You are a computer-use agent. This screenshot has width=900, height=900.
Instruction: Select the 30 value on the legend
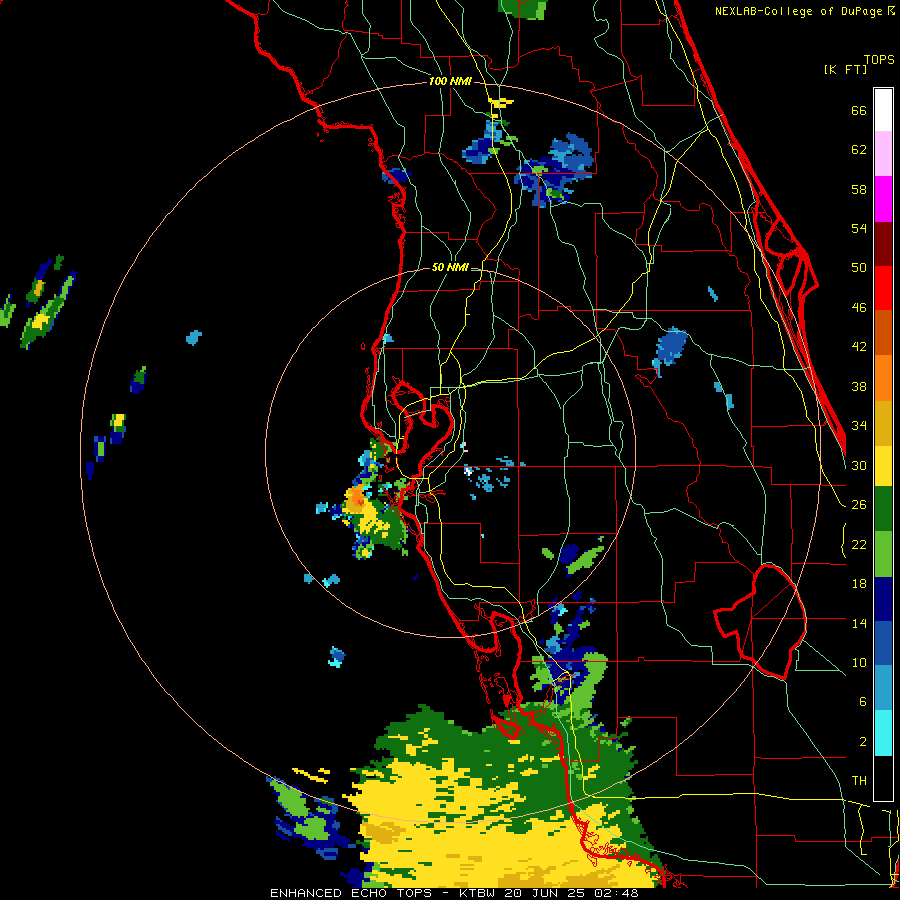(859, 465)
